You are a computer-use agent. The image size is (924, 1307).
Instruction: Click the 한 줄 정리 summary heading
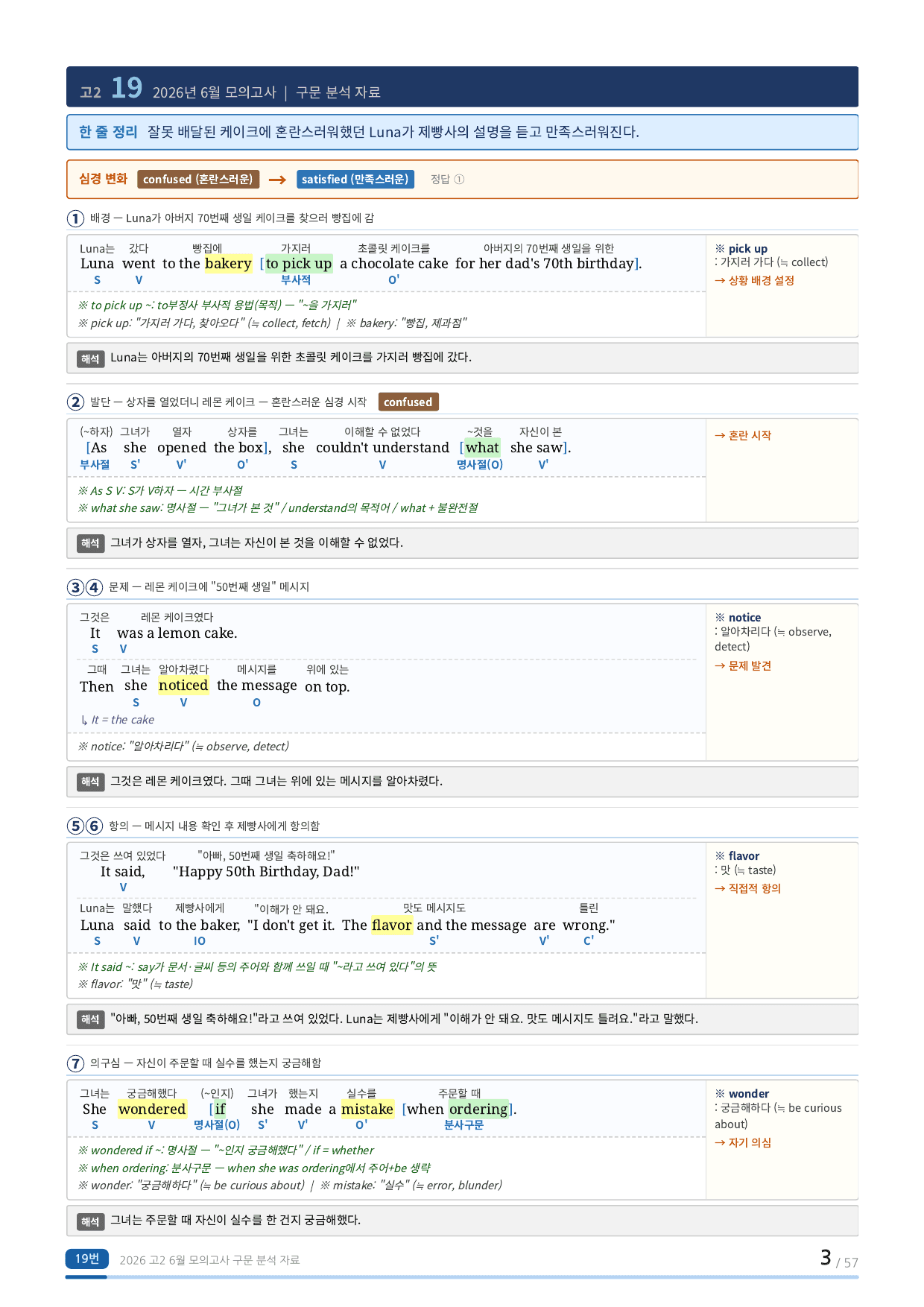tap(108, 132)
